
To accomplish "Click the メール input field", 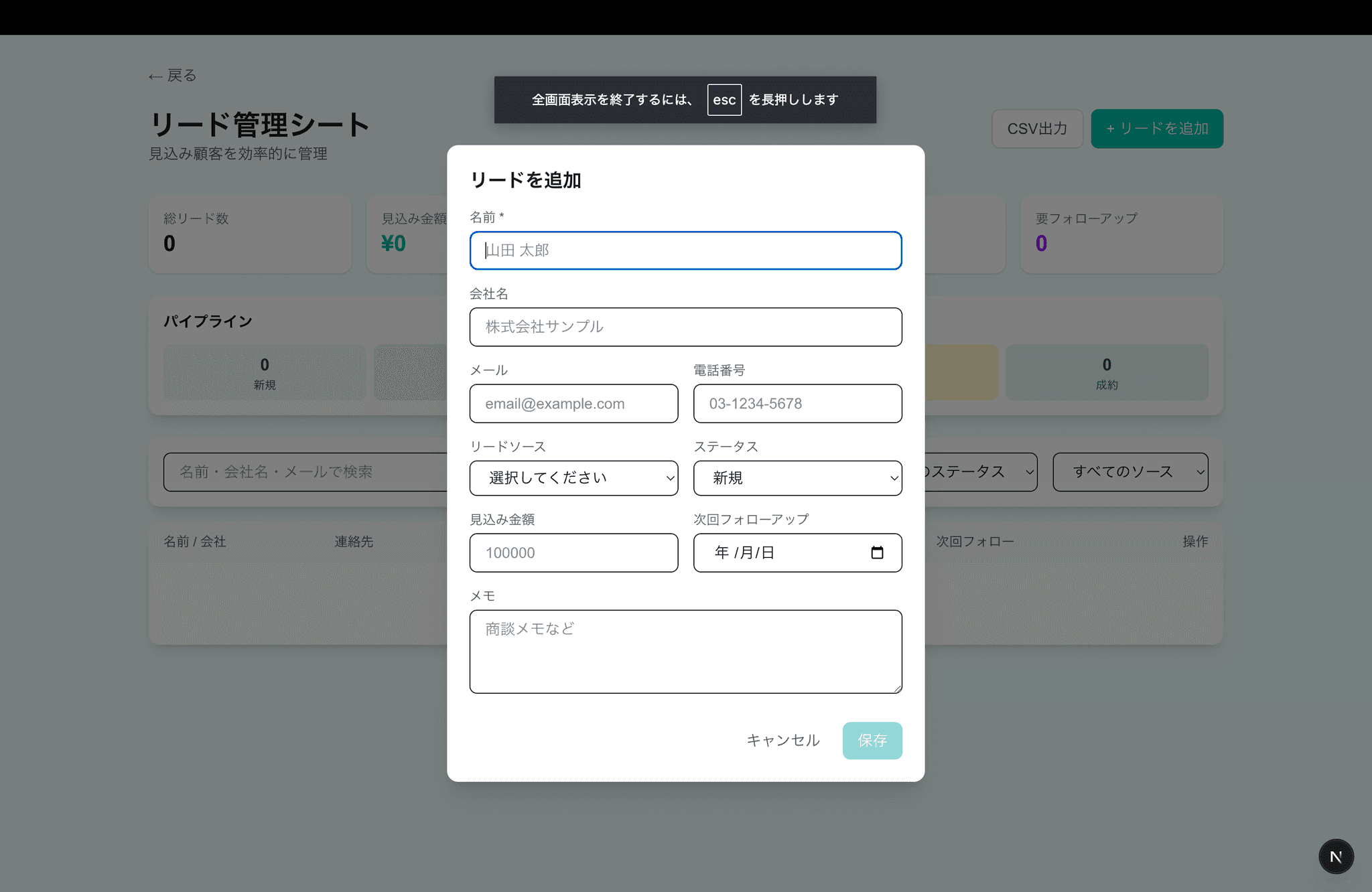I will coord(573,404).
